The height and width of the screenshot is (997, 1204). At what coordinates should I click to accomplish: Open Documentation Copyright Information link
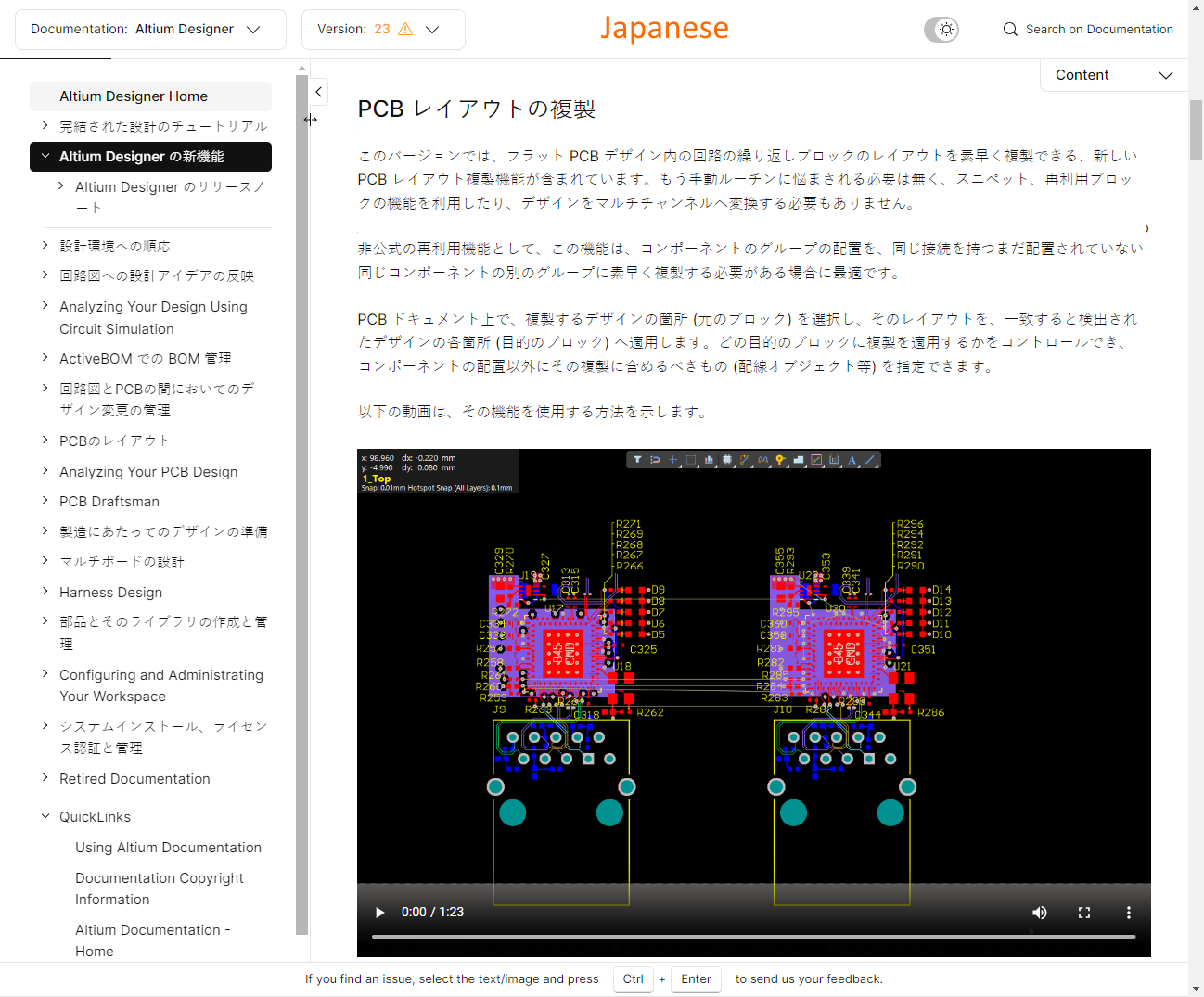[x=160, y=888]
